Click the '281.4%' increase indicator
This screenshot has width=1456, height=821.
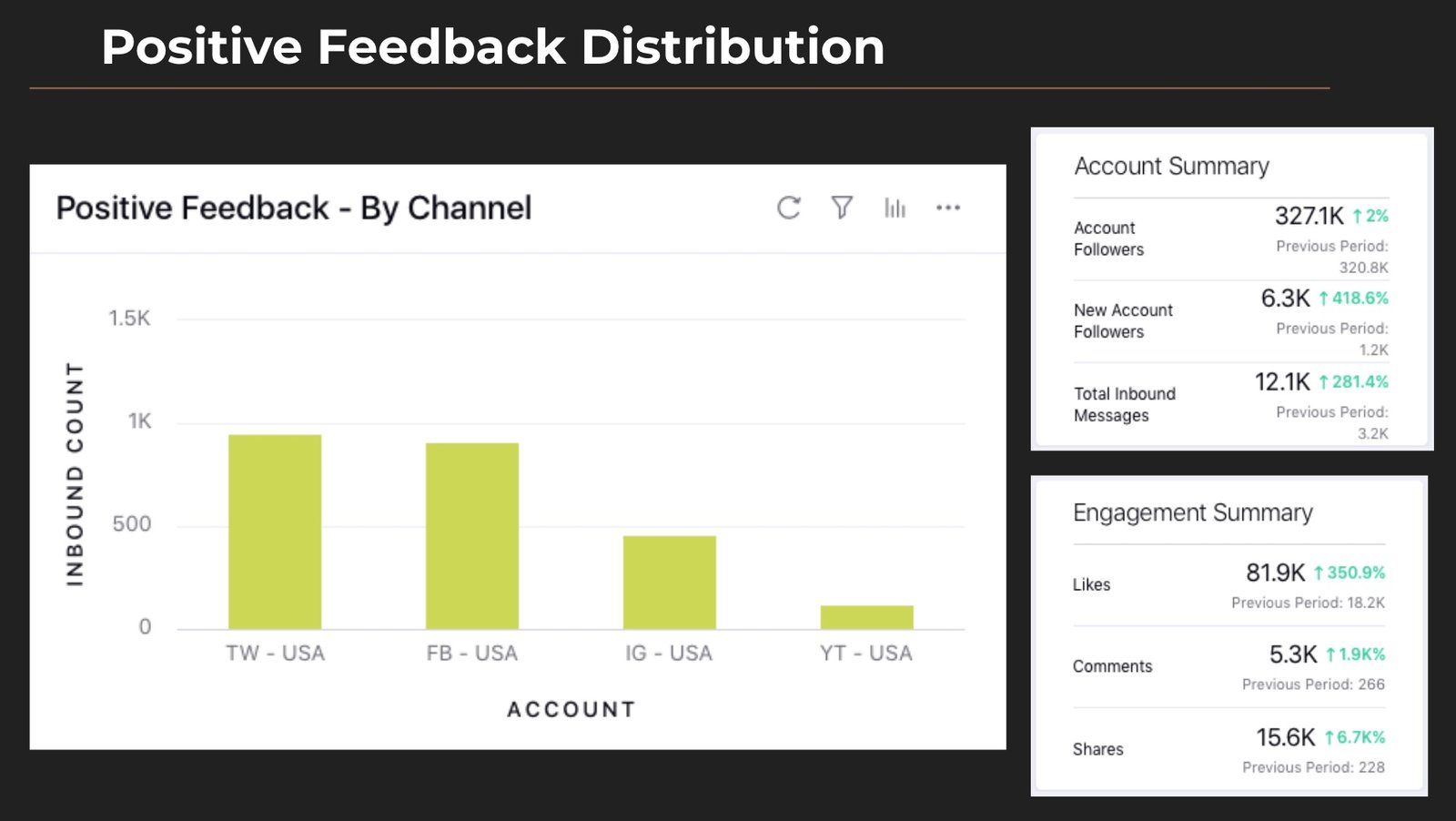tap(1354, 382)
